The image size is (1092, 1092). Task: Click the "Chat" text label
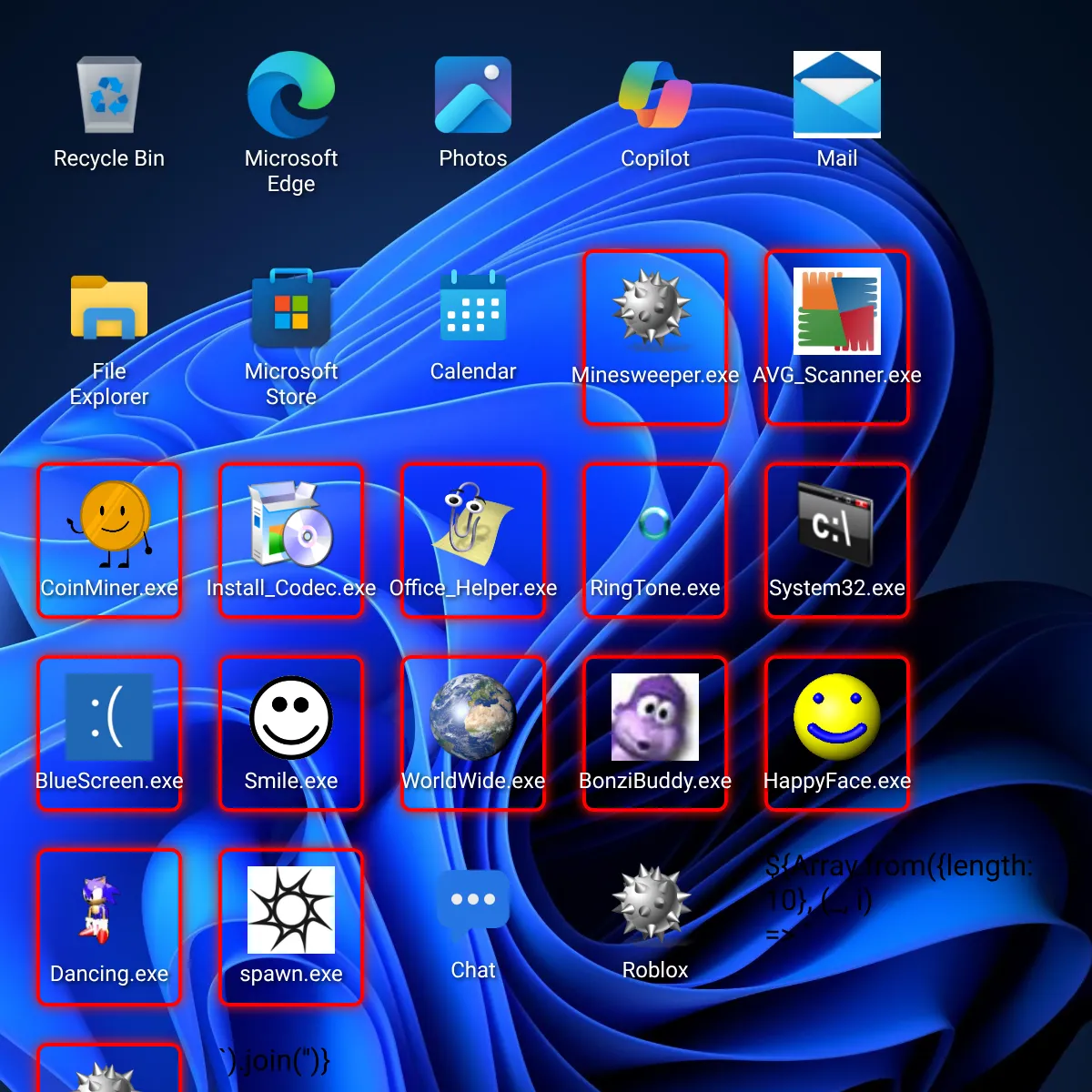pos(473,970)
